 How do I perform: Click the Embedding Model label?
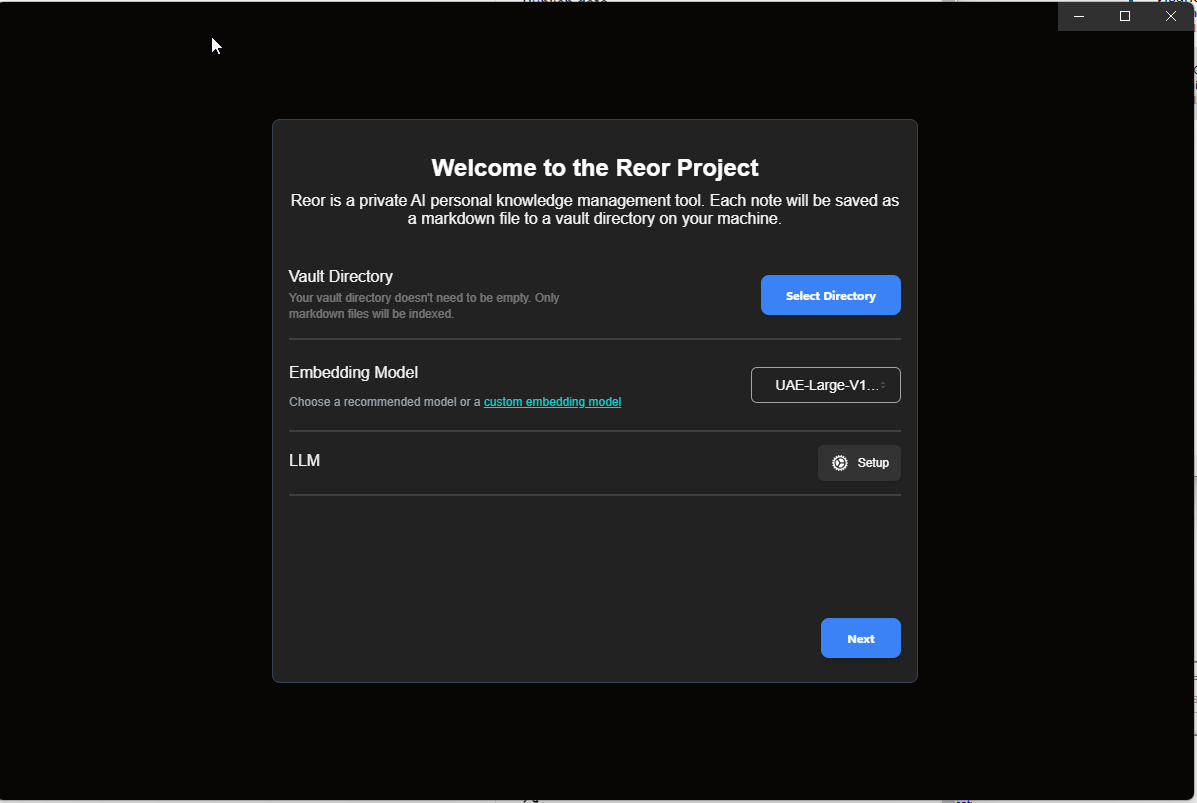(x=353, y=372)
